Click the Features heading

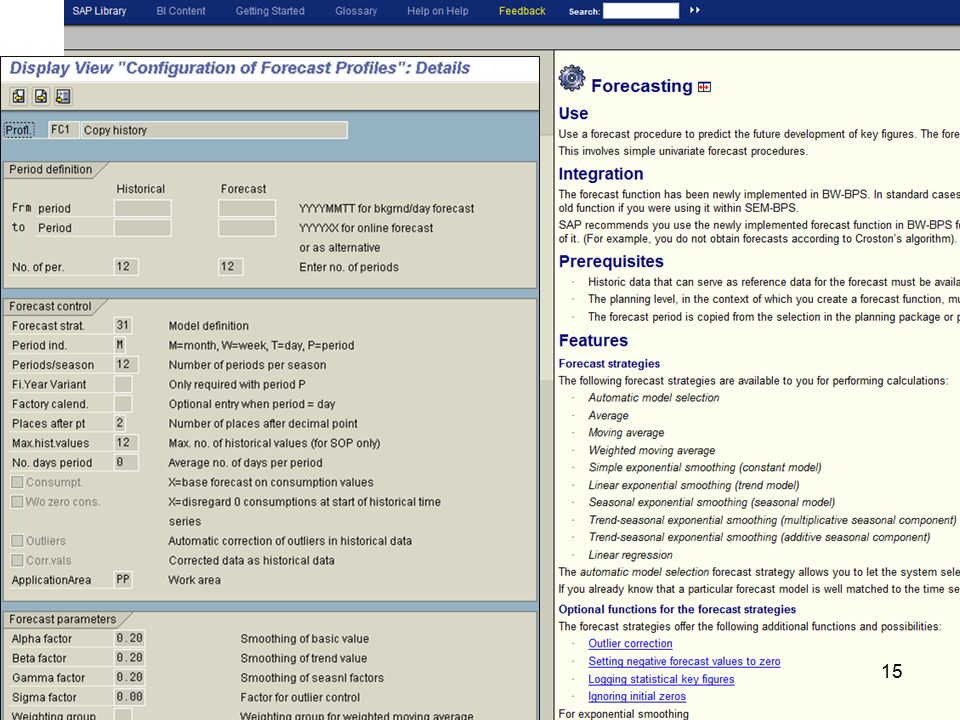coord(593,340)
